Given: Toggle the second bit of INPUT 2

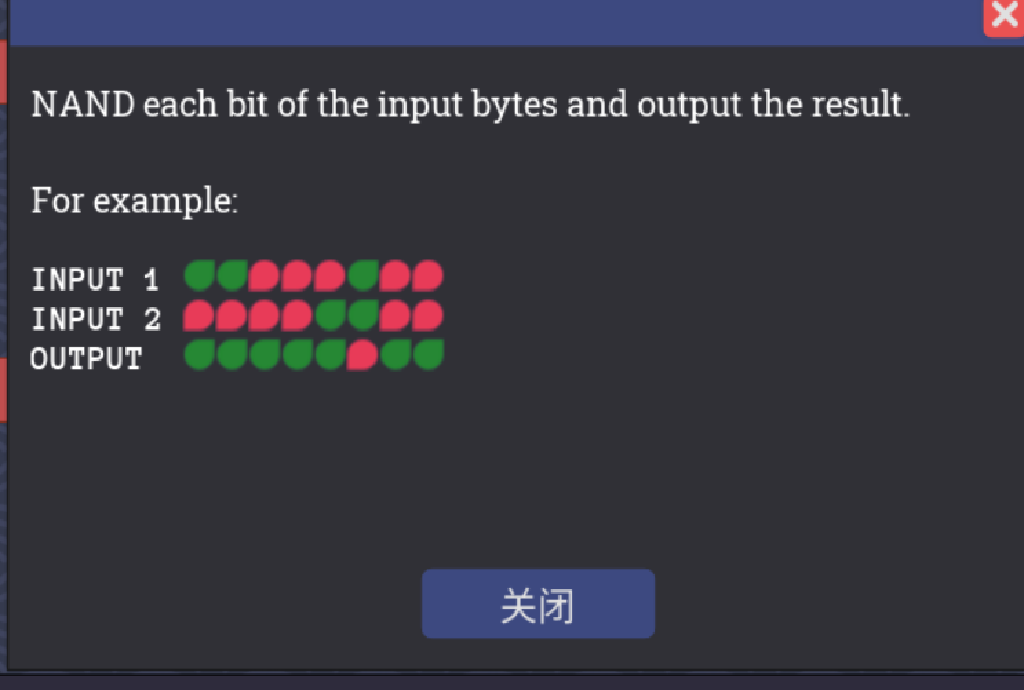Looking at the screenshot, I should tap(231, 313).
